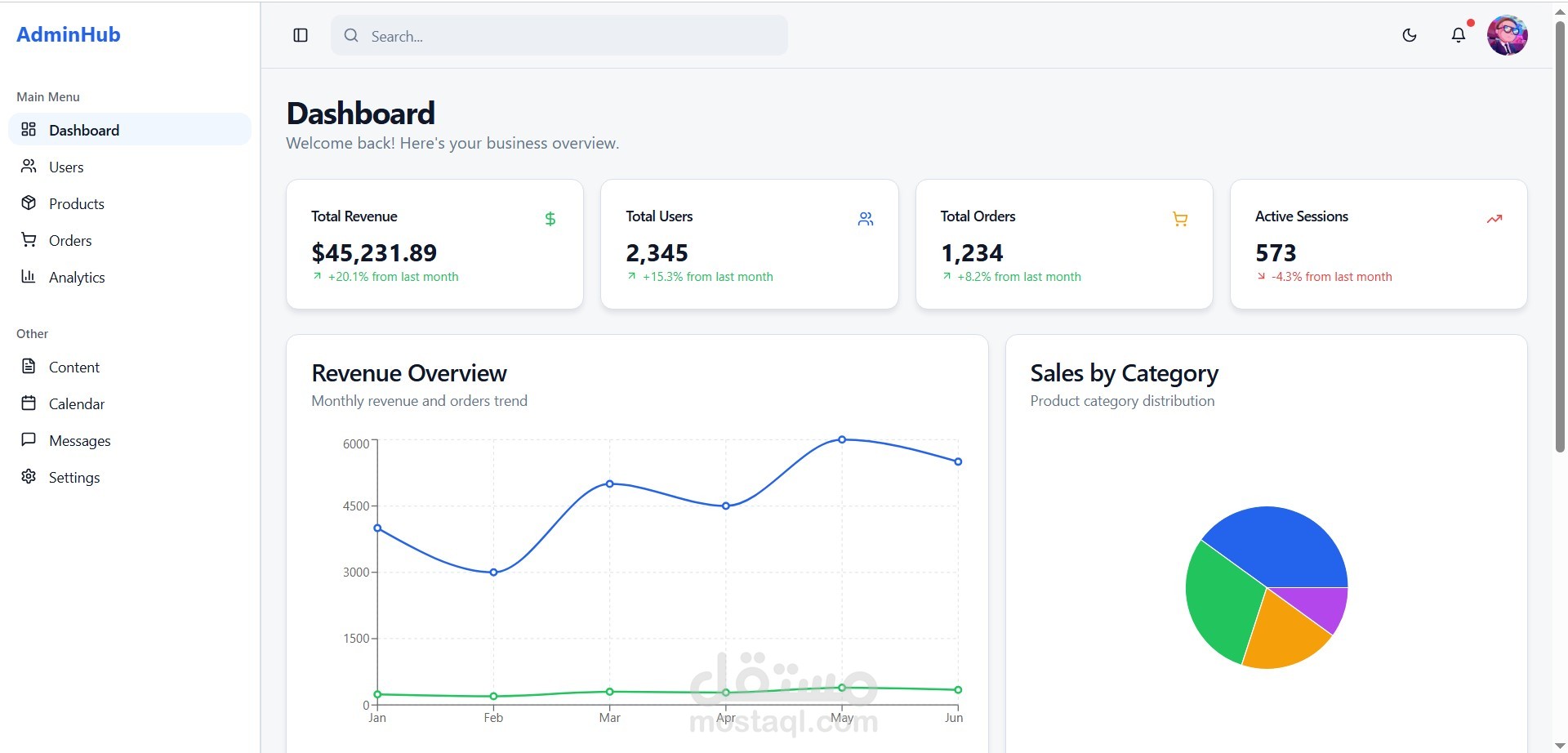Click the user avatar in top right

click(x=1508, y=34)
